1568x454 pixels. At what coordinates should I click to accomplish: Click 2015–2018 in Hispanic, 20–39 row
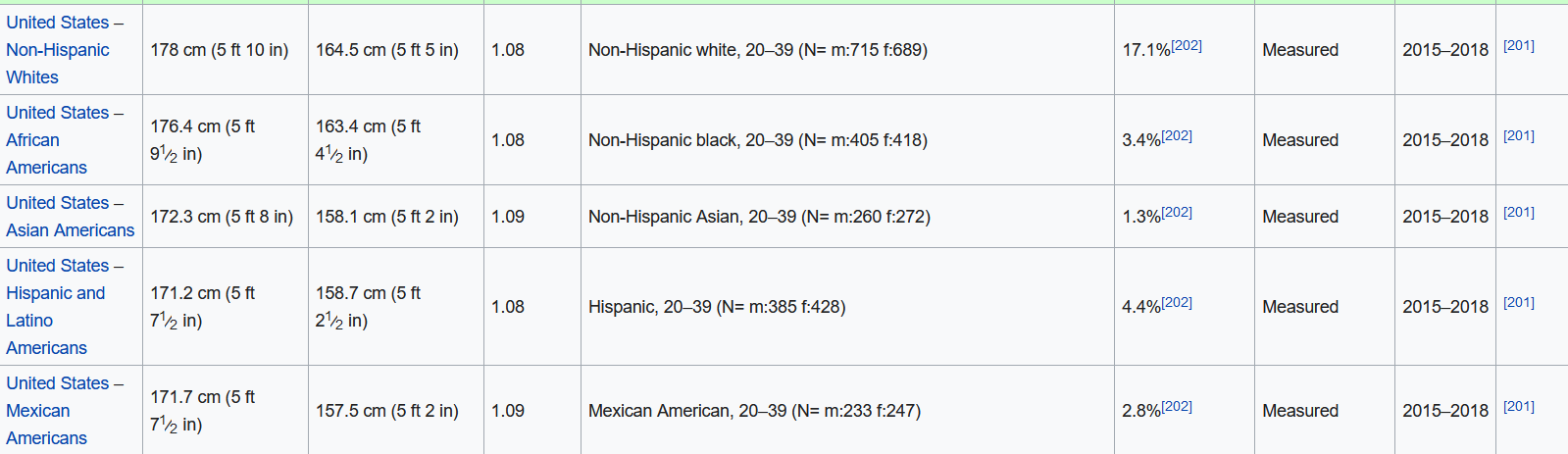pos(1445,307)
